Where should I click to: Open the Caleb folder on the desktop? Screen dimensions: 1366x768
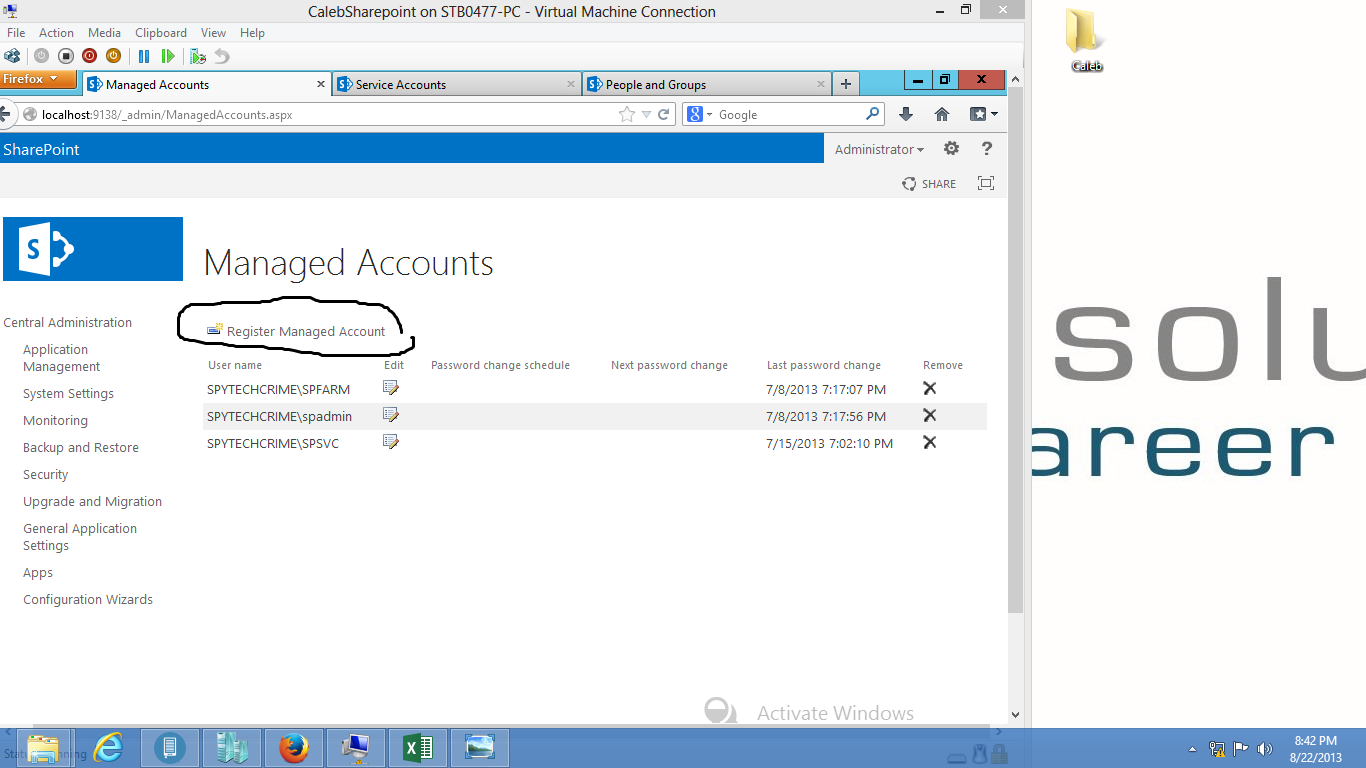click(1087, 40)
